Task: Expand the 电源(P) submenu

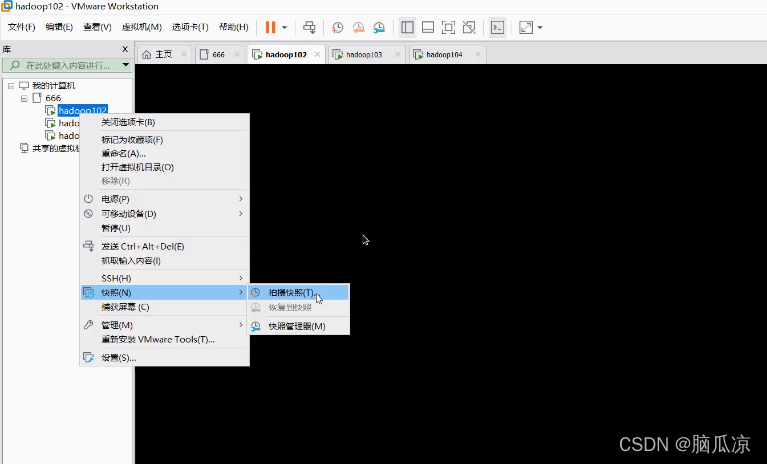Action: 165,199
